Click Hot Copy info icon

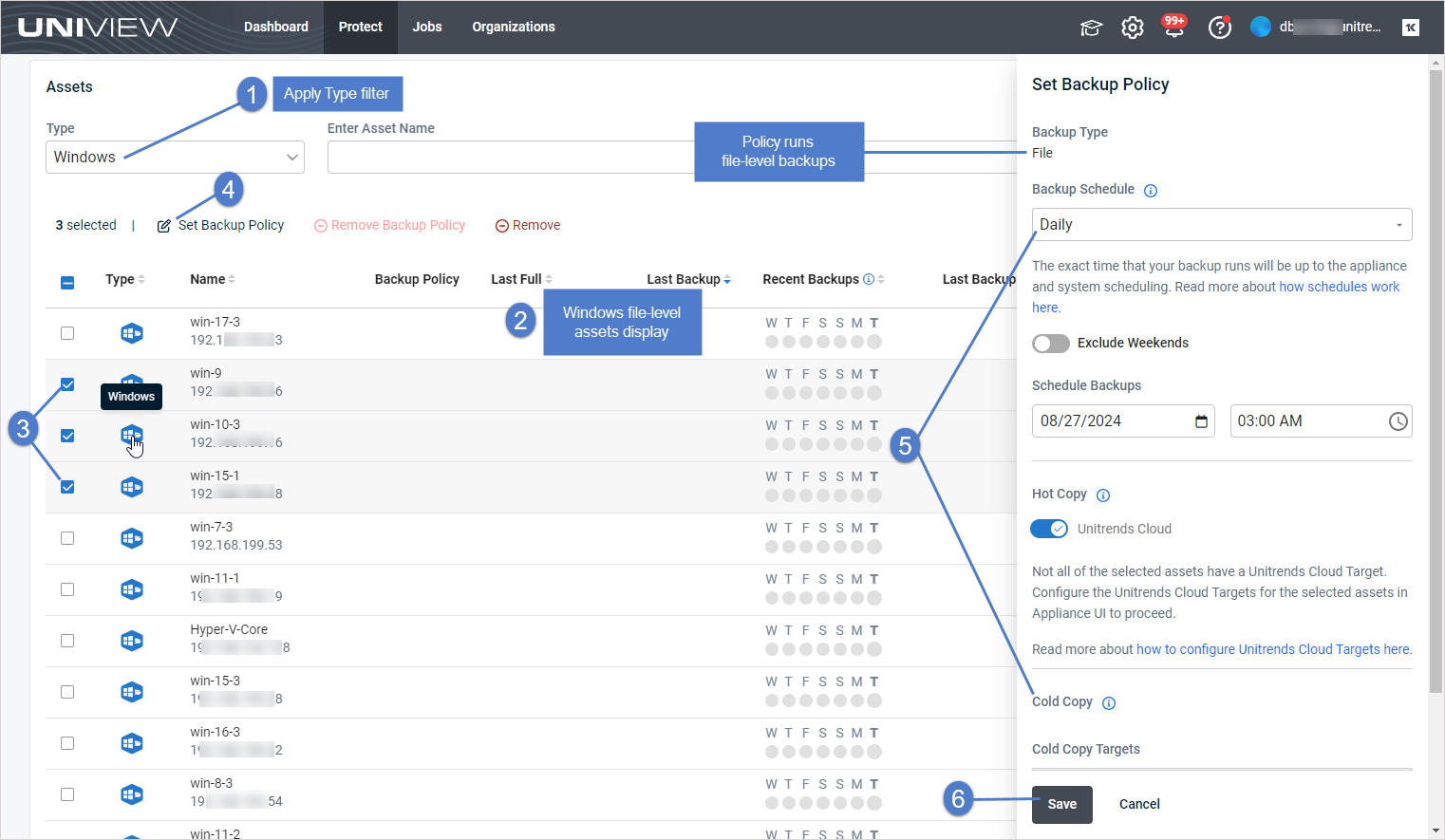point(1103,495)
